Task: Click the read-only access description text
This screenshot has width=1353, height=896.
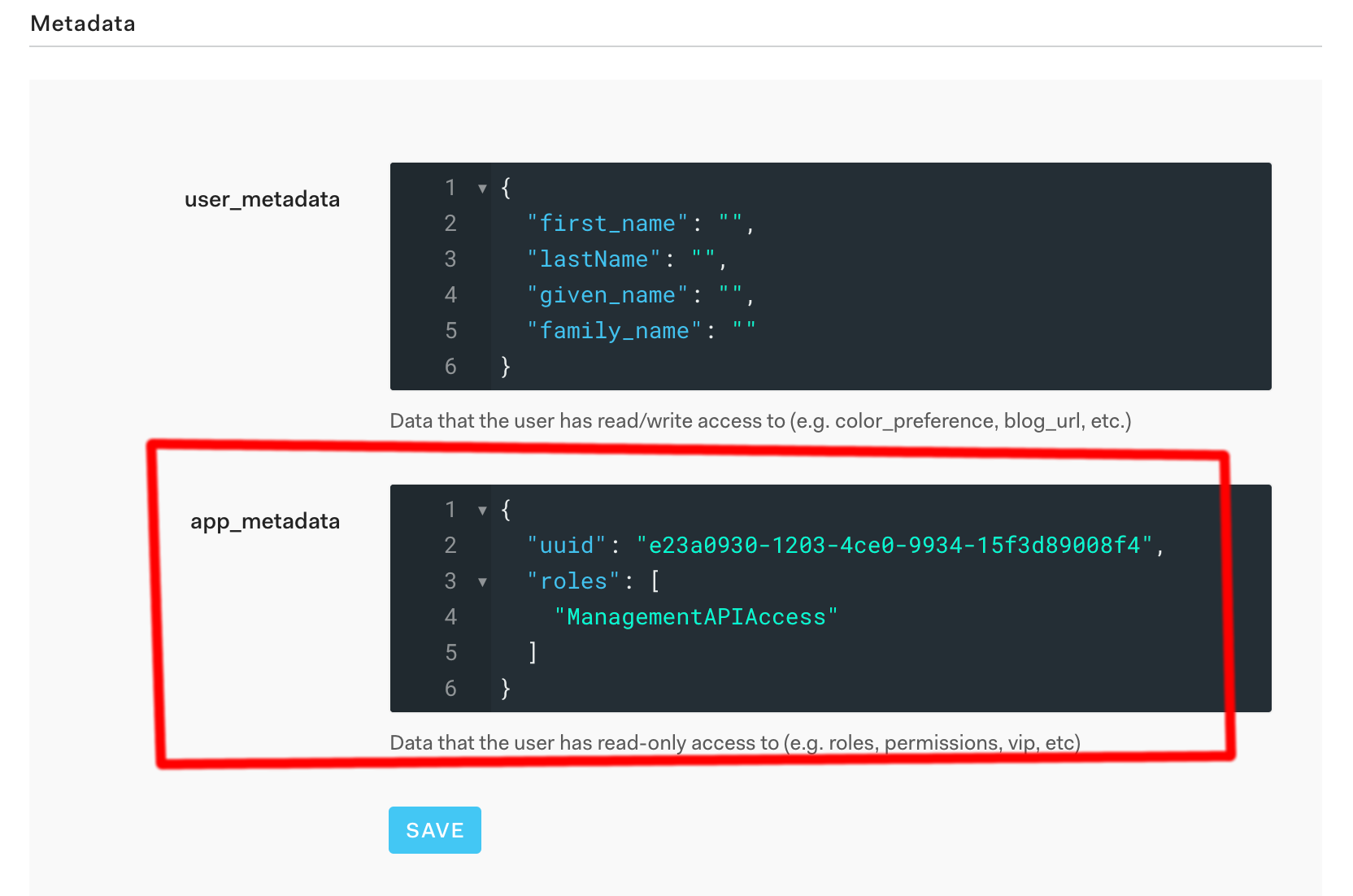Action: (x=735, y=742)
